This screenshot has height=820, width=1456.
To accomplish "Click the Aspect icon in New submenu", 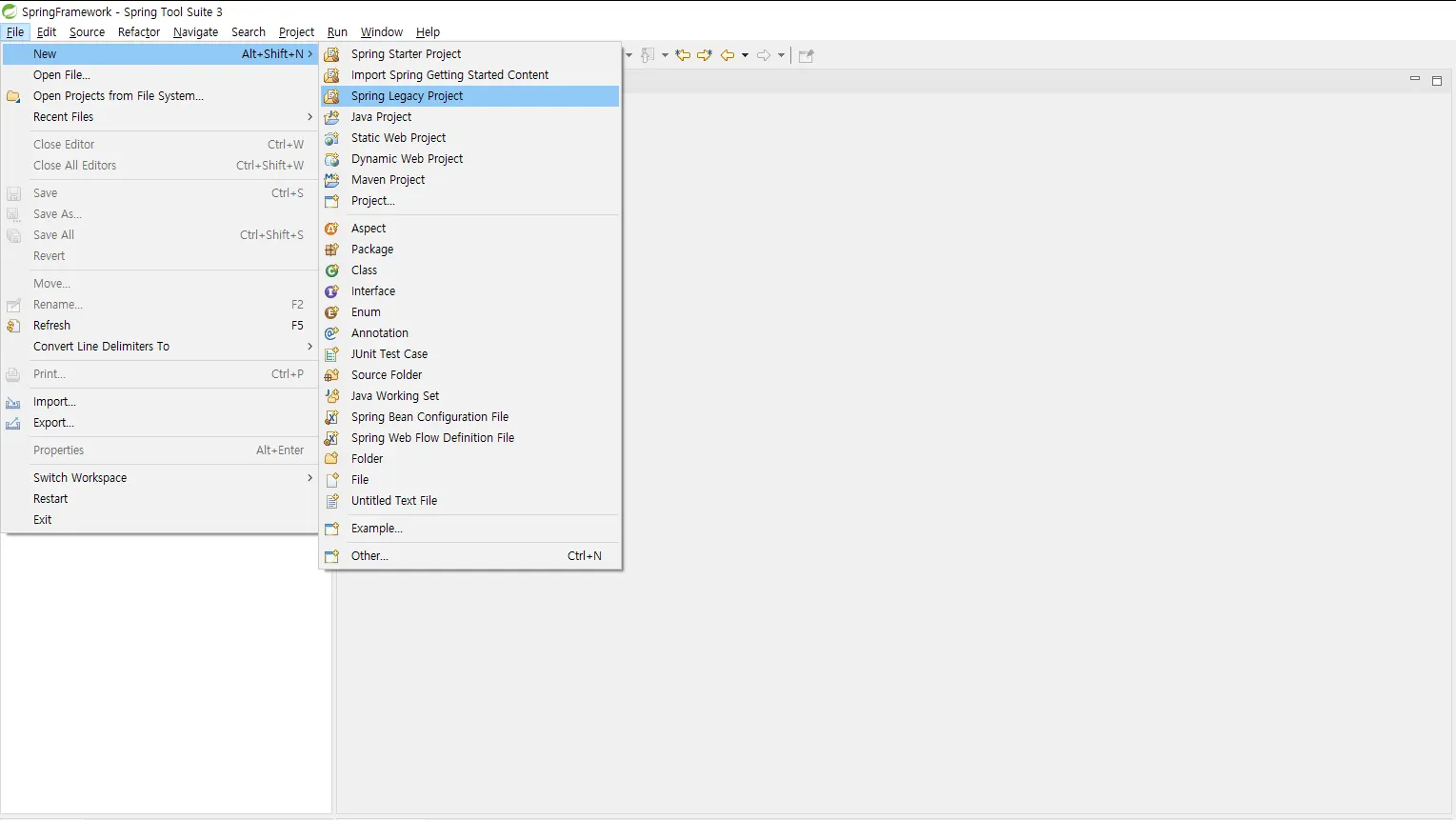I will tap(331, 229).
